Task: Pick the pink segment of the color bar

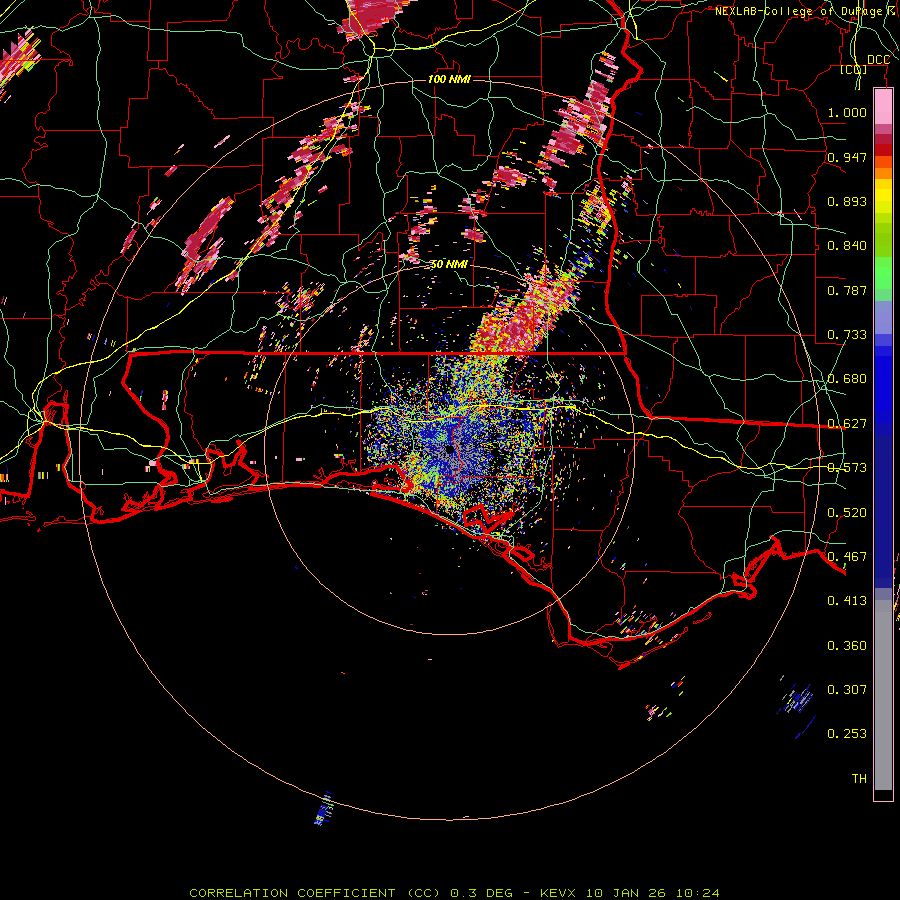Action: pyautogui.click(x=883, y=107)
